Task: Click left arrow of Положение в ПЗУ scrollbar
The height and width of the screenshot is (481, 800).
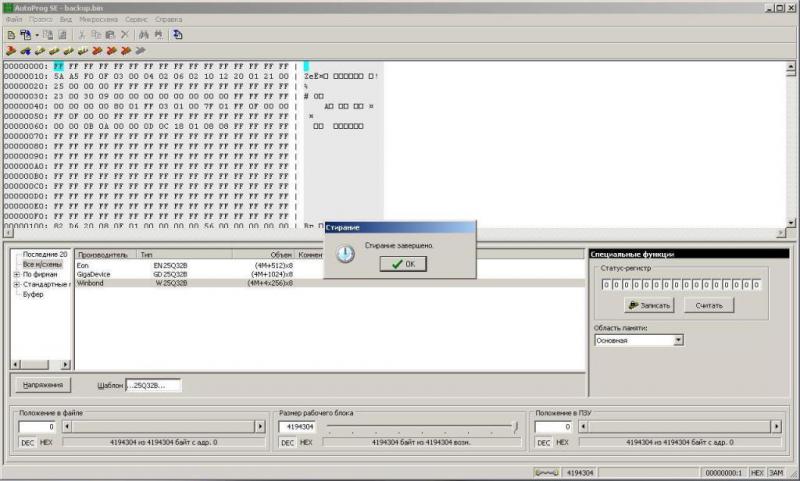Action: pyautogui.click(x=584, y=426)
